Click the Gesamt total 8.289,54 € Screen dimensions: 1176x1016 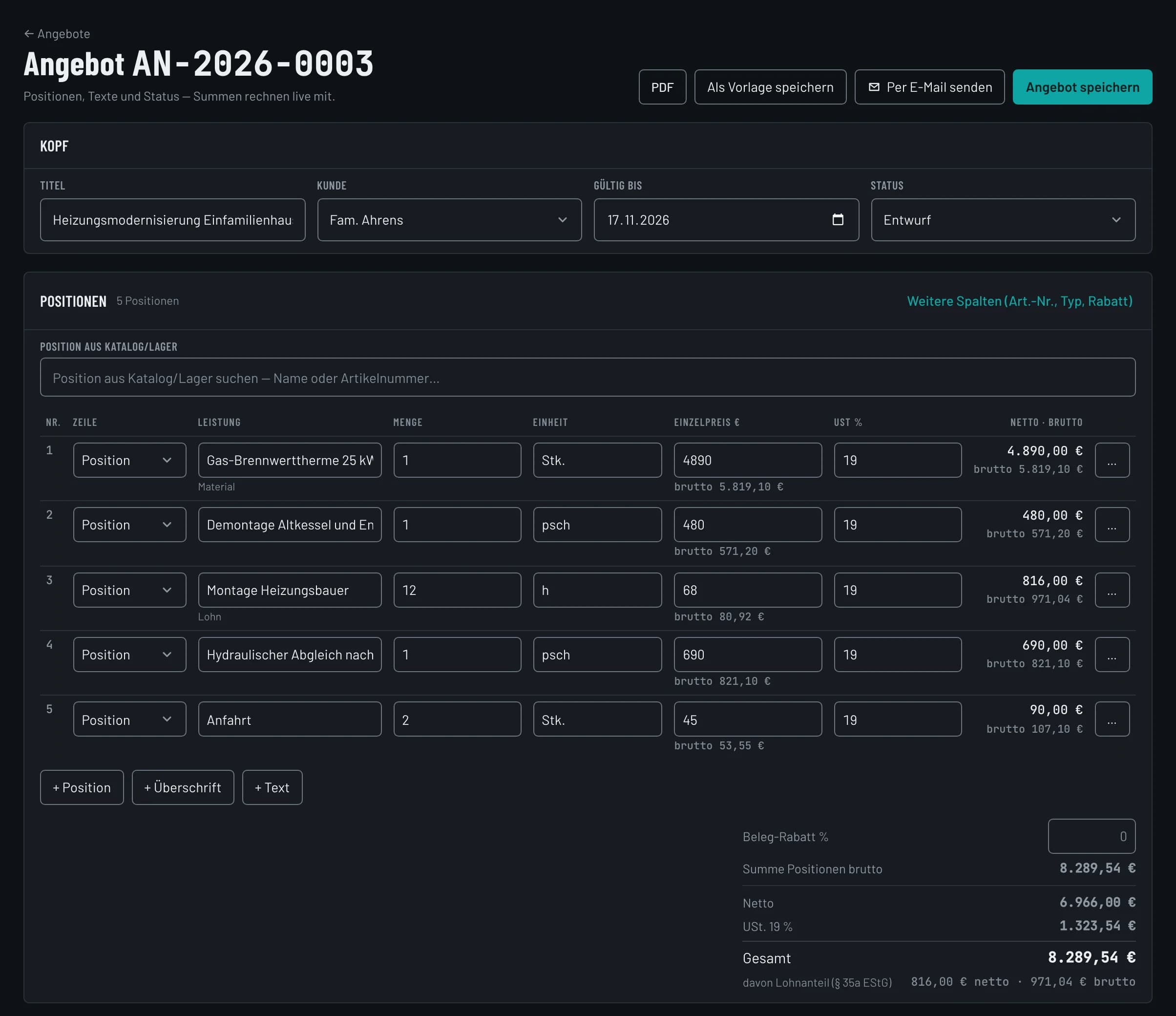(x=1092, y=957)
